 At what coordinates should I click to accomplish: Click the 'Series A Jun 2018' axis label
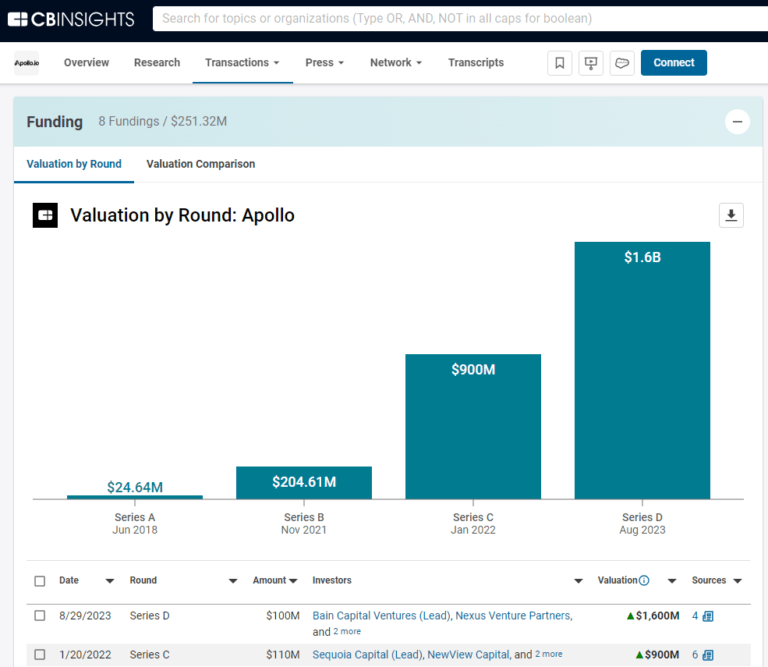135,524
